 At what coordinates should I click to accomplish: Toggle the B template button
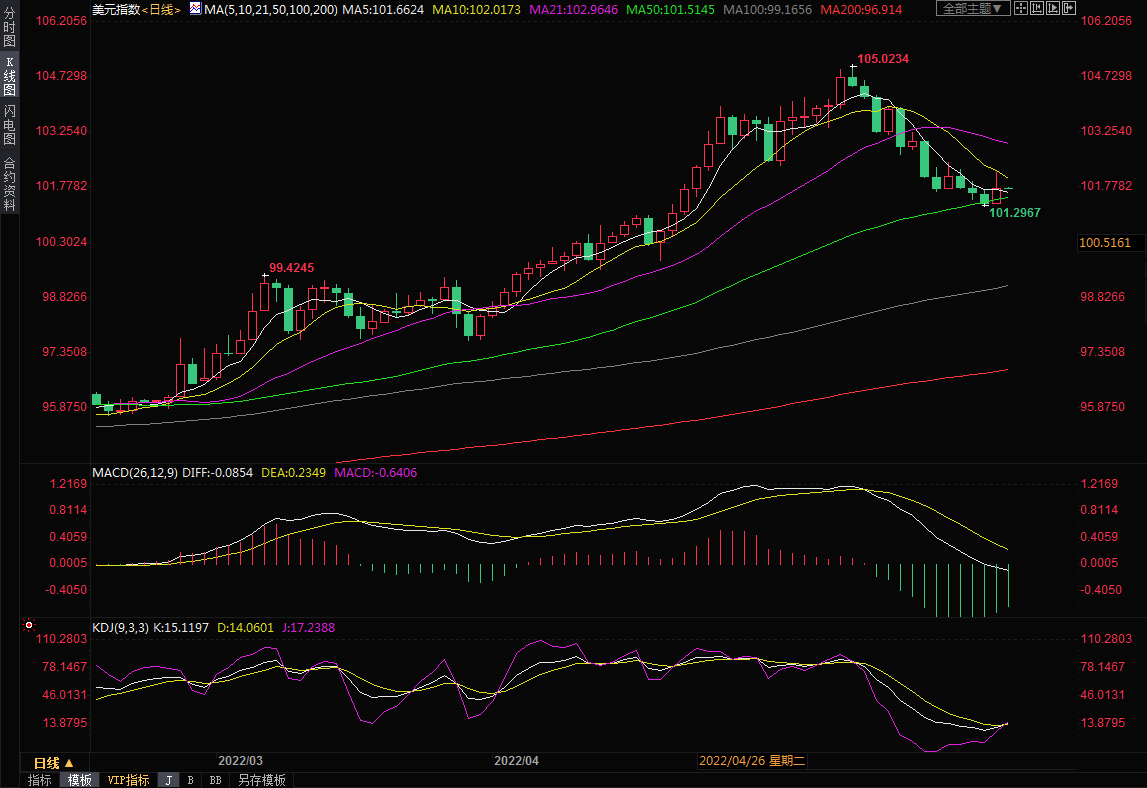pos(190,780)
